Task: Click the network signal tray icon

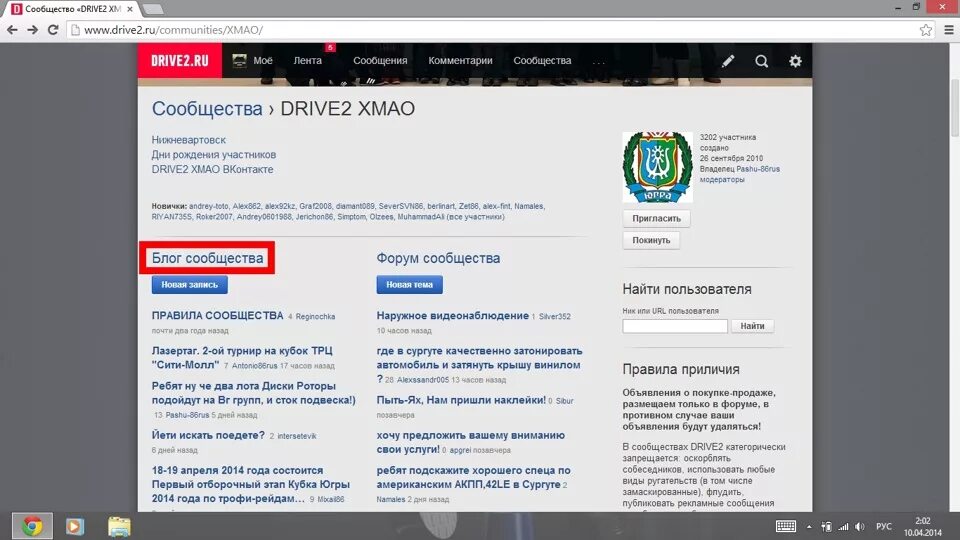Action: click(x=843, y=527)
